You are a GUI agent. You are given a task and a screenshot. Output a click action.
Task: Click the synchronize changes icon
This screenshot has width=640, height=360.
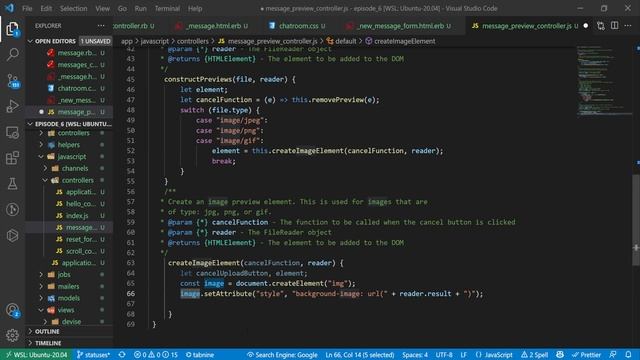122,355
